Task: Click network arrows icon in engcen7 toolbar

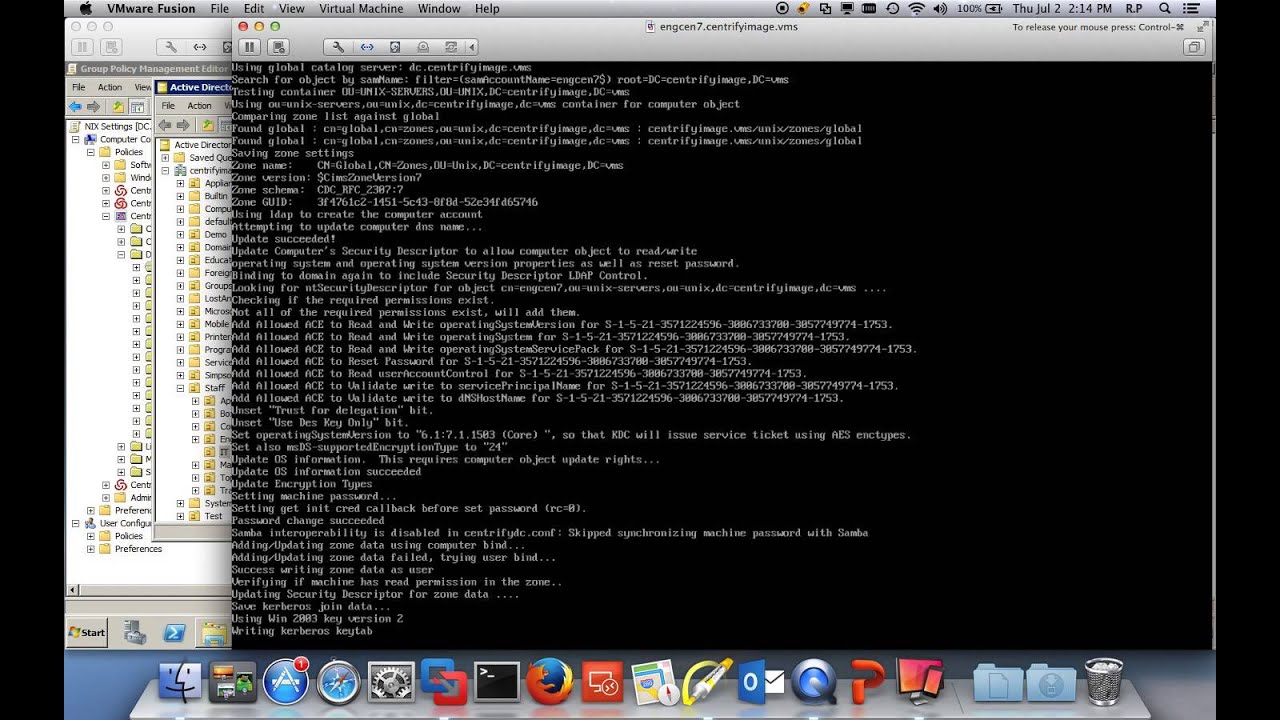Action: point(367,47)
